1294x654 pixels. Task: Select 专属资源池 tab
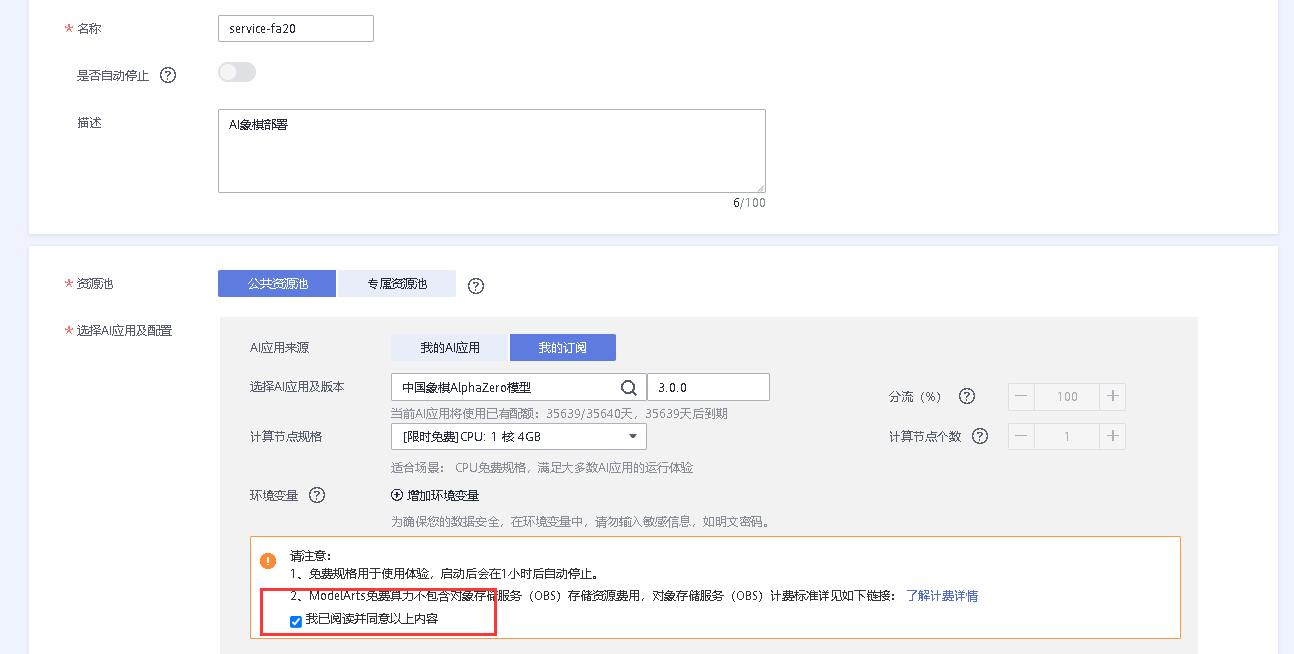coord(397,284)
